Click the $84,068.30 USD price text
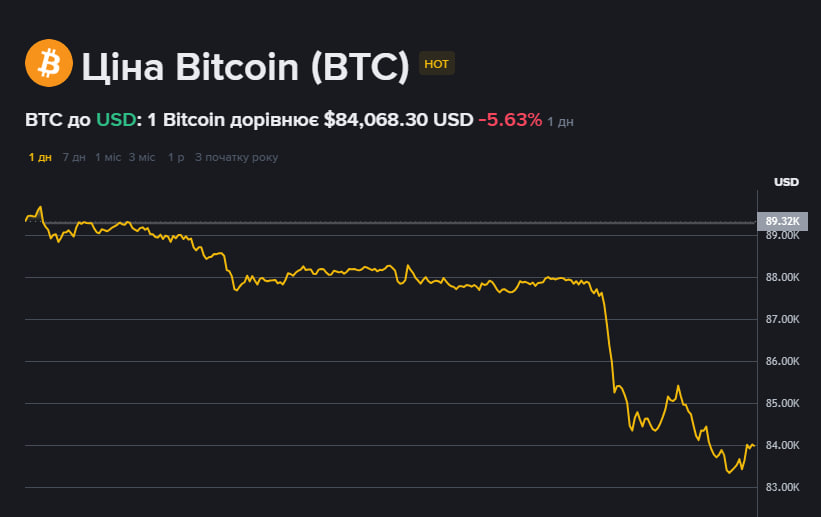The width and height of the screenshot is (821, 517). (x=398, y=120)
